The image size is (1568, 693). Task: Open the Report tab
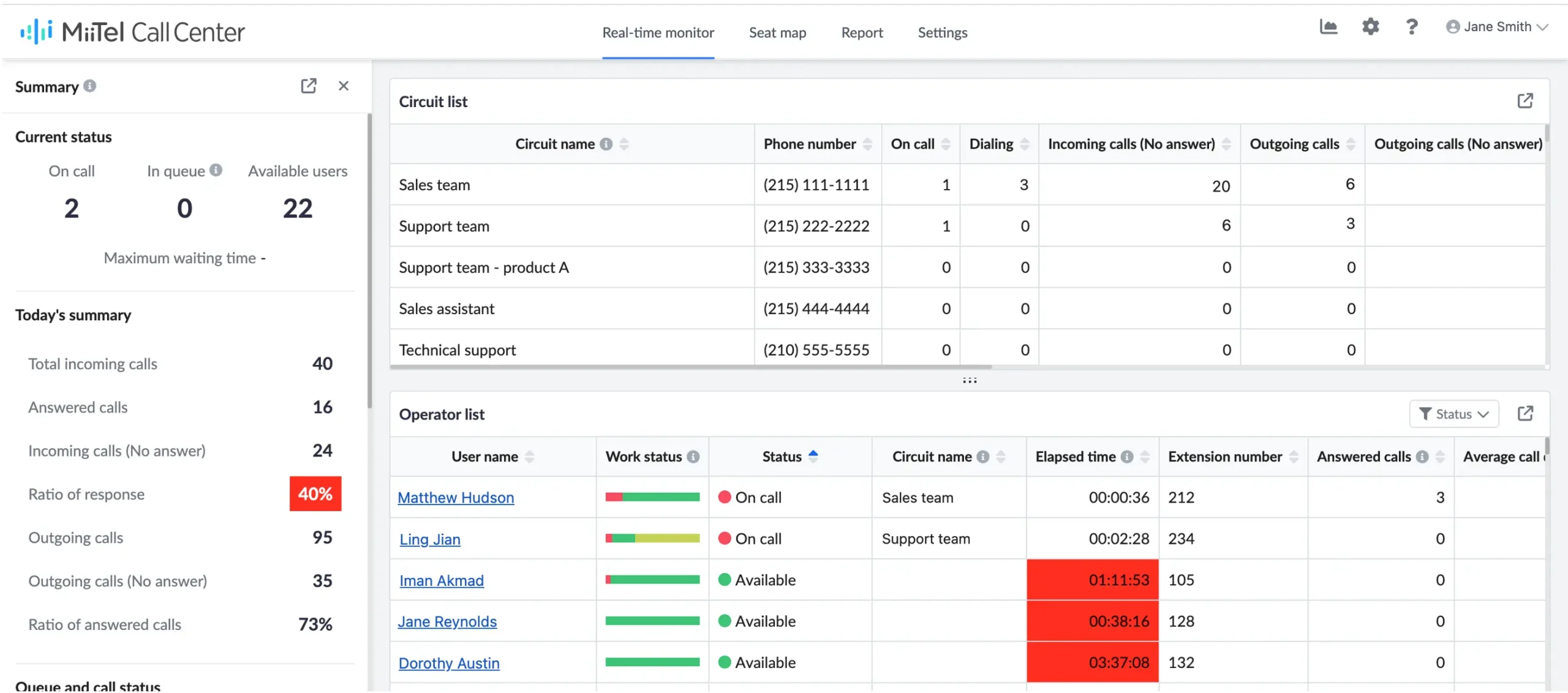click(x=862, y=32)
